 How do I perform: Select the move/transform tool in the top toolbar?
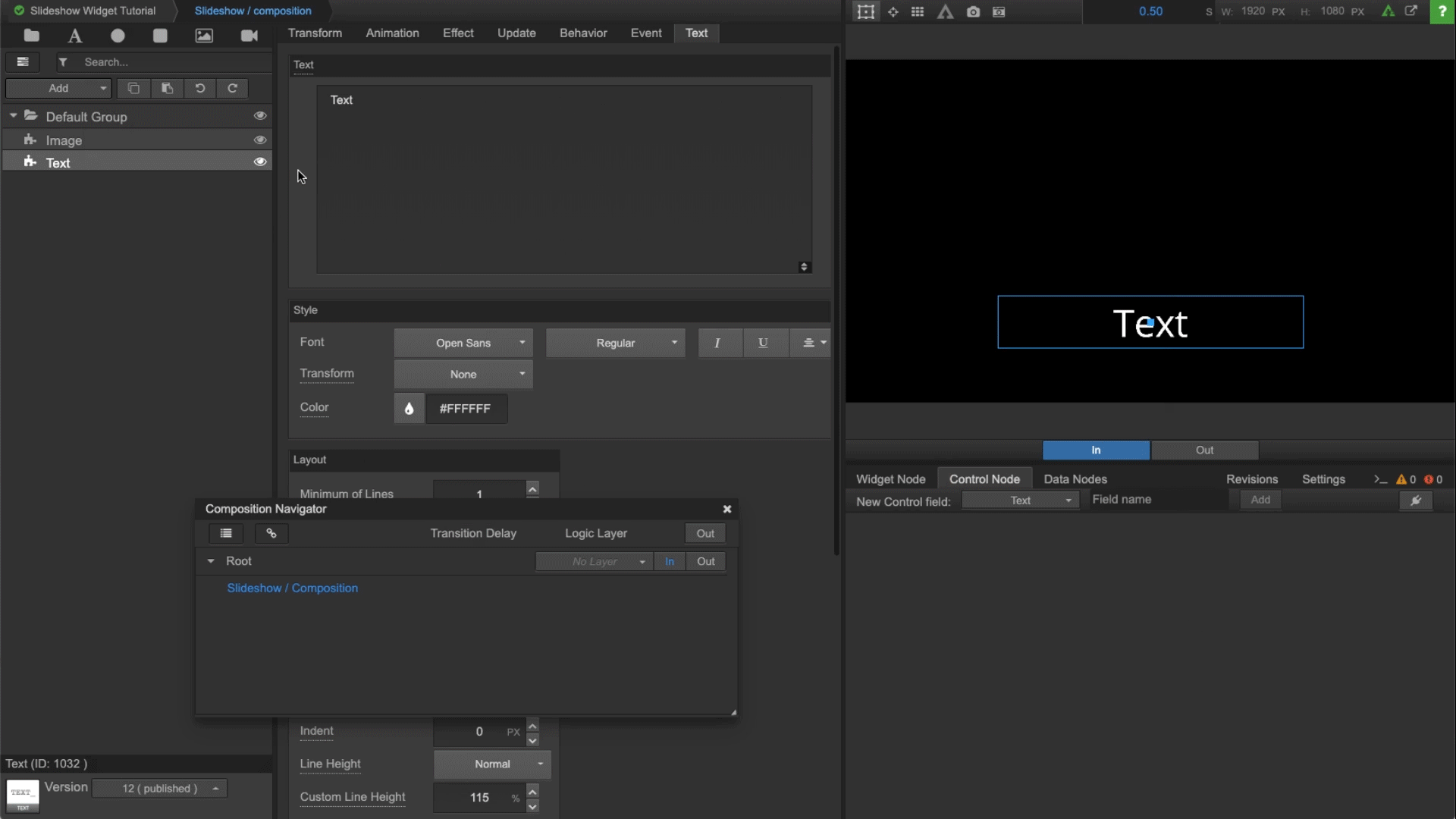[x=893, y=11]
